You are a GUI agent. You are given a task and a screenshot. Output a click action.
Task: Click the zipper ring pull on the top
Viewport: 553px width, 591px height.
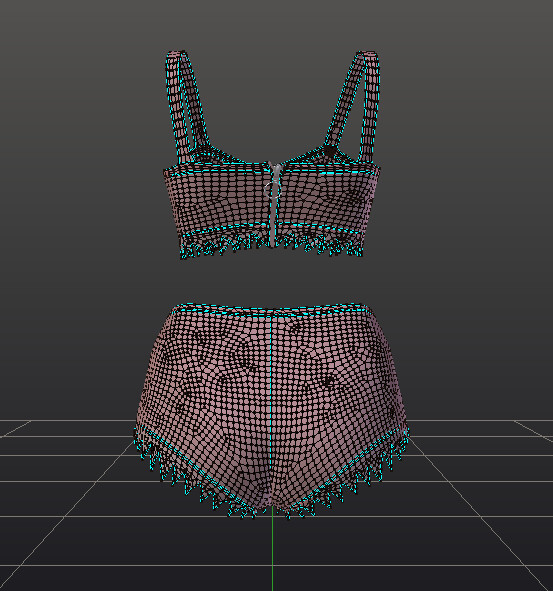tap(273, 189)
